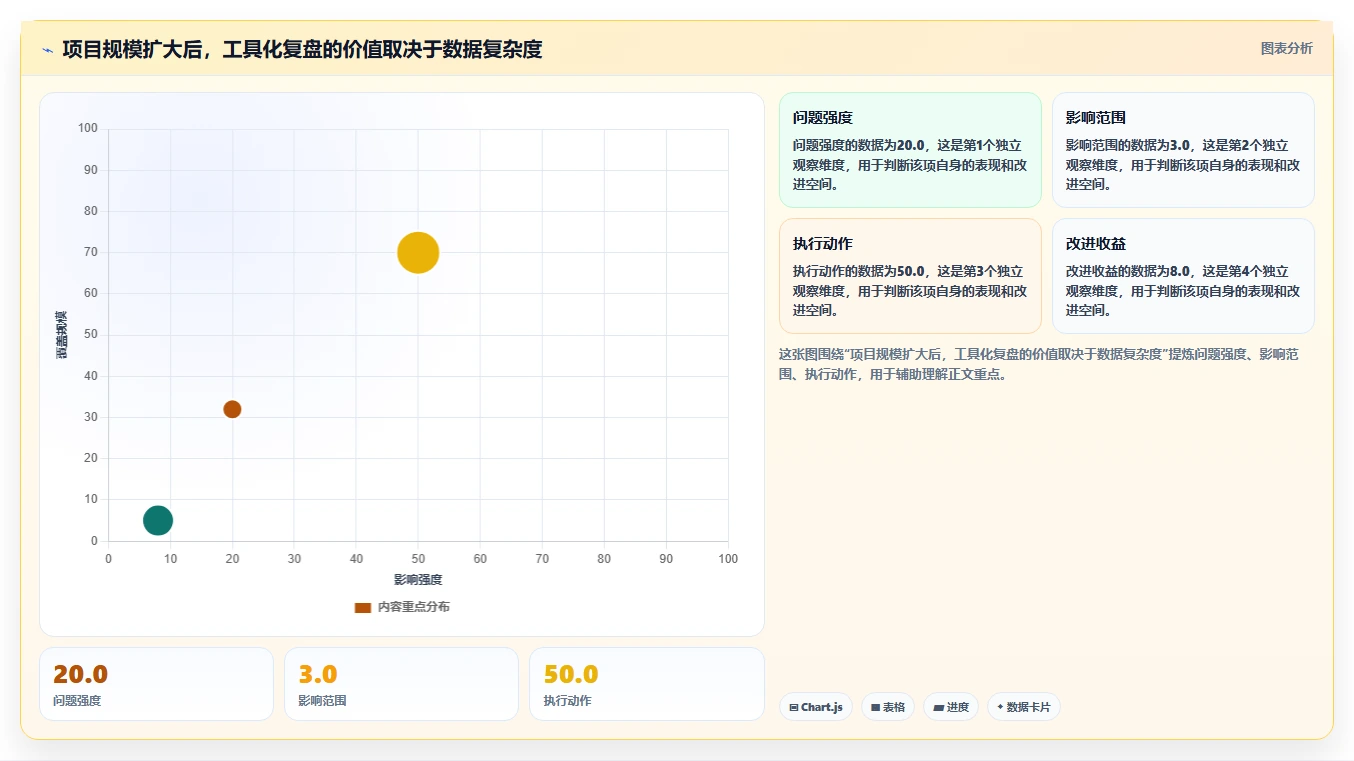Viewport: 1354px width, 761px height.
Task: Click the 表格 tag chip
Action: (888, 707)
